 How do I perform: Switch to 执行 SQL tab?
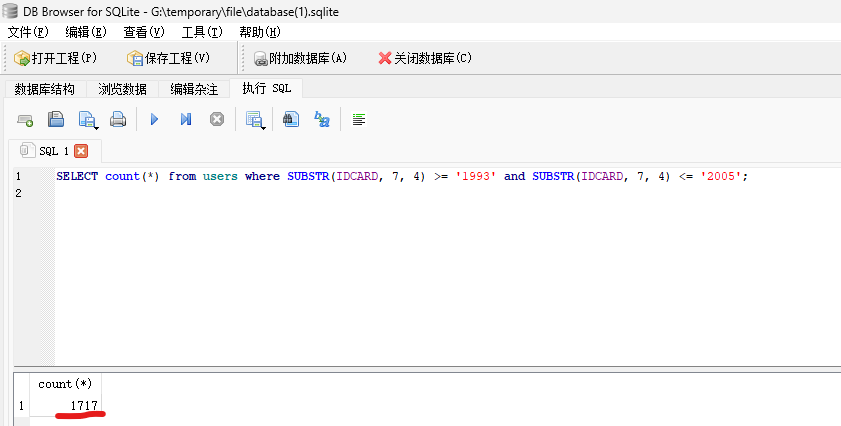(266, 89)
